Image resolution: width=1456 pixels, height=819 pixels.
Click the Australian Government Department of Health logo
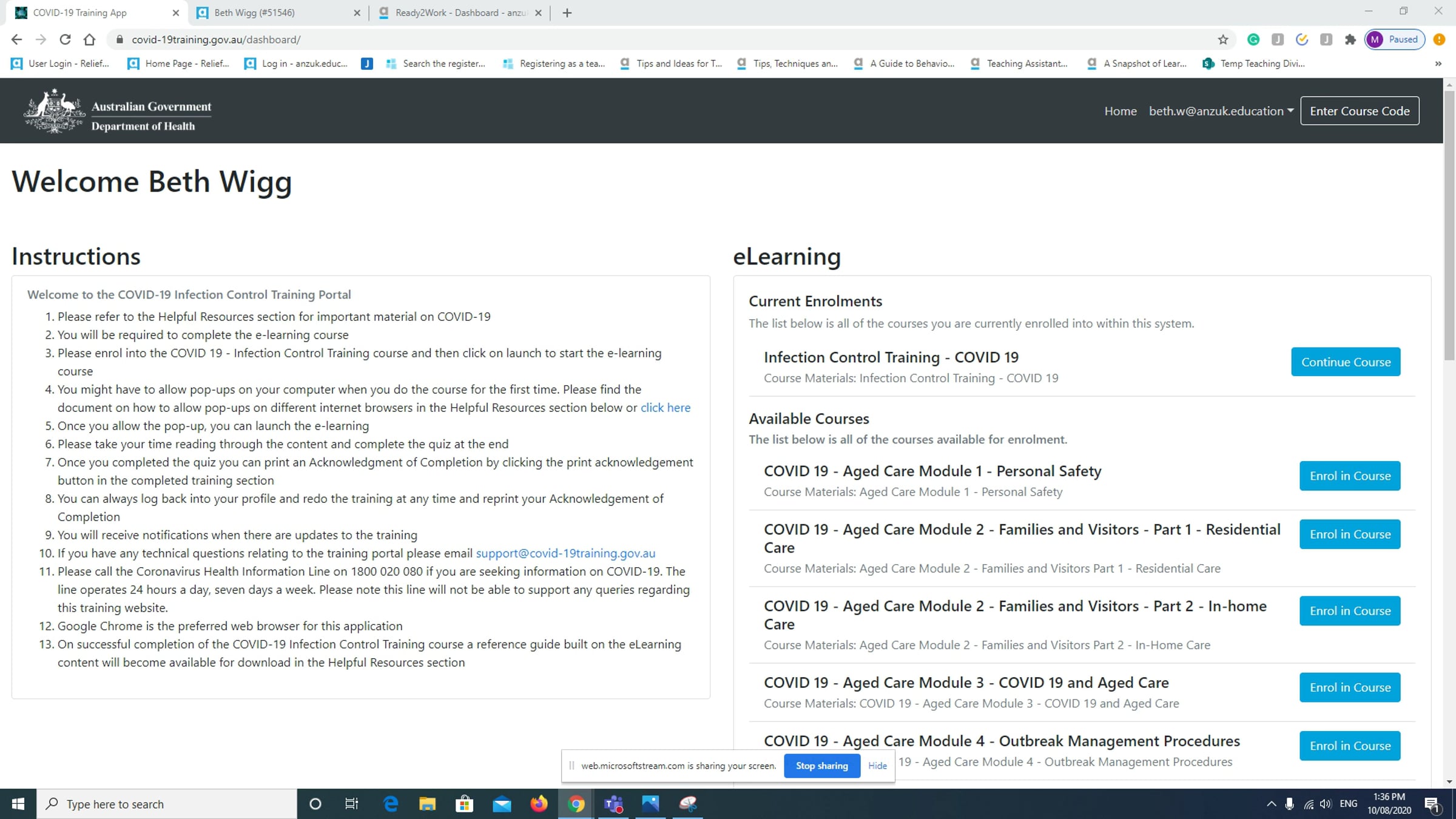tap(118, 111)
